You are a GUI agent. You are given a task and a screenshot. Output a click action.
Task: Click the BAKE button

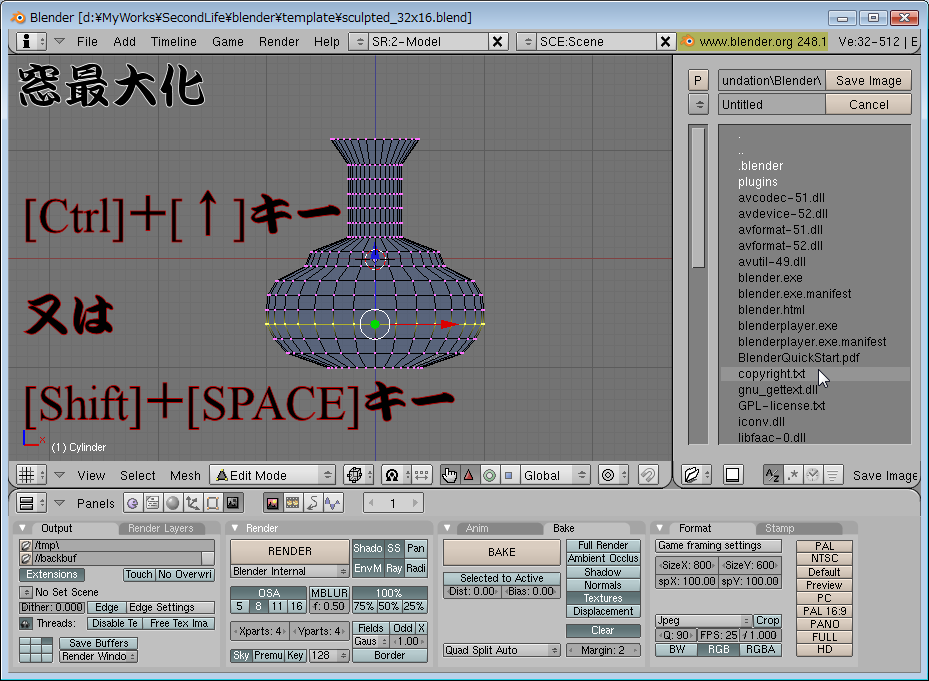(x=502, y=552)
